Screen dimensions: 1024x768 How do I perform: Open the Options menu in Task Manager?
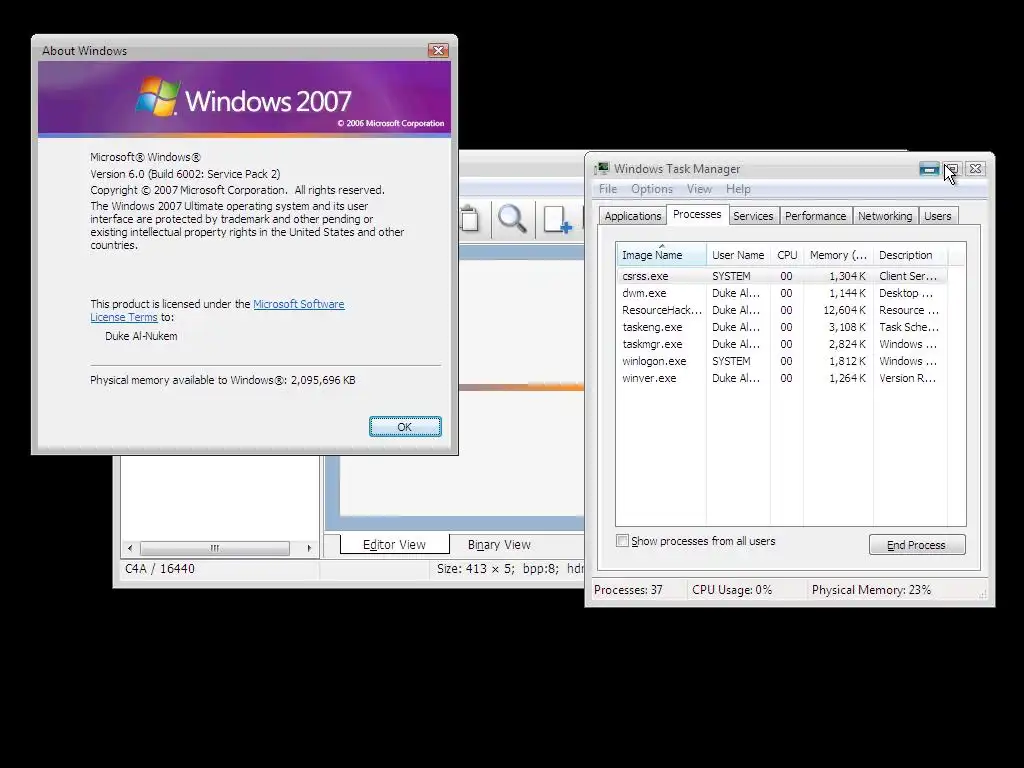coord(652,189)
